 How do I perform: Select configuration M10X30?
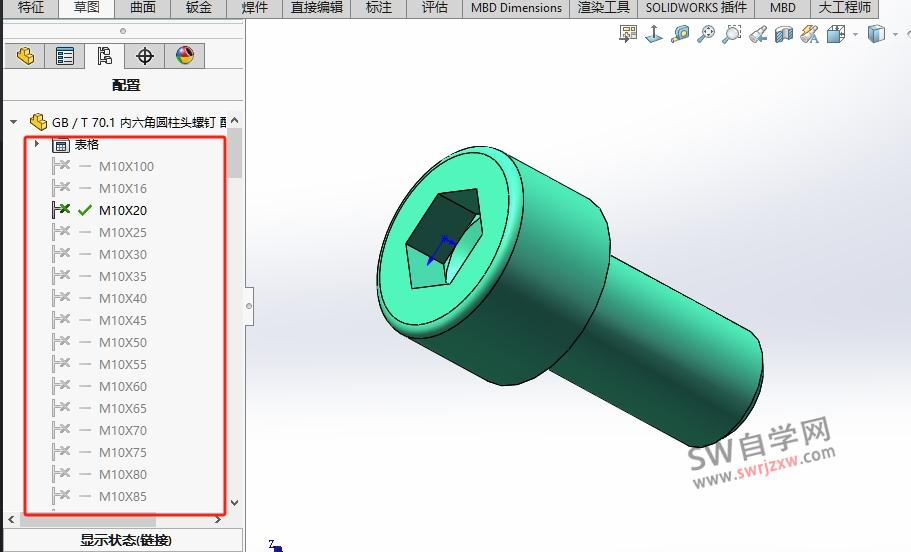[x=123, y=255]
